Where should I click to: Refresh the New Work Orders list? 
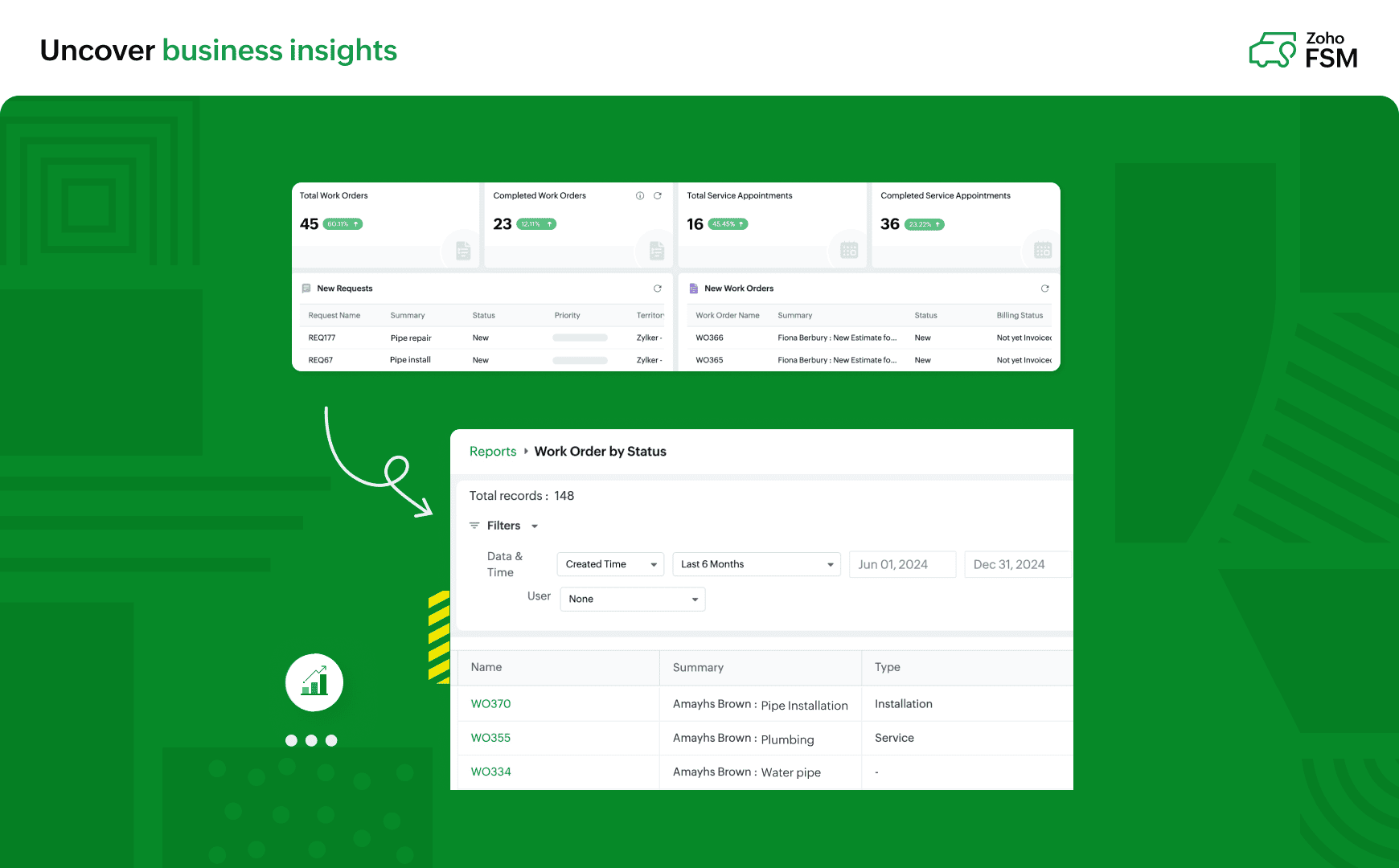[x=1044, y=288]
